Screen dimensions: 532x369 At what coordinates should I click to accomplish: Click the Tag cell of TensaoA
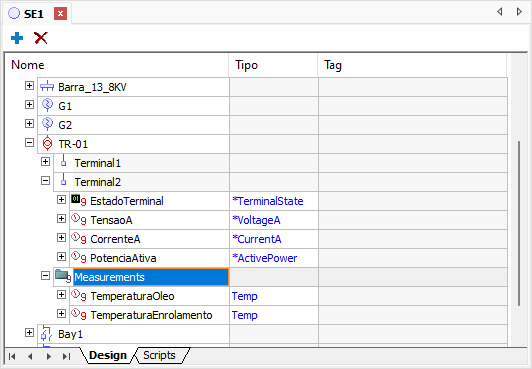point(413,220)
